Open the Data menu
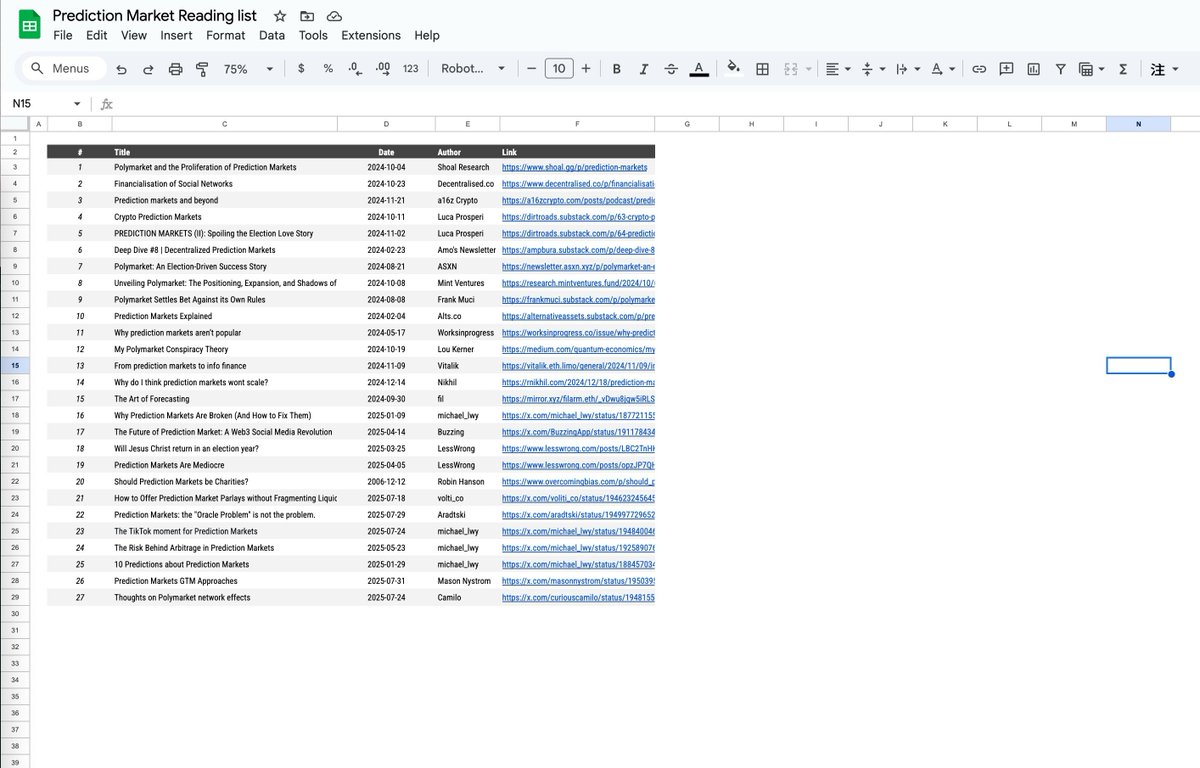Image resolution: width=1200 pixels, height=768 pixels. [x=272, y=35]
